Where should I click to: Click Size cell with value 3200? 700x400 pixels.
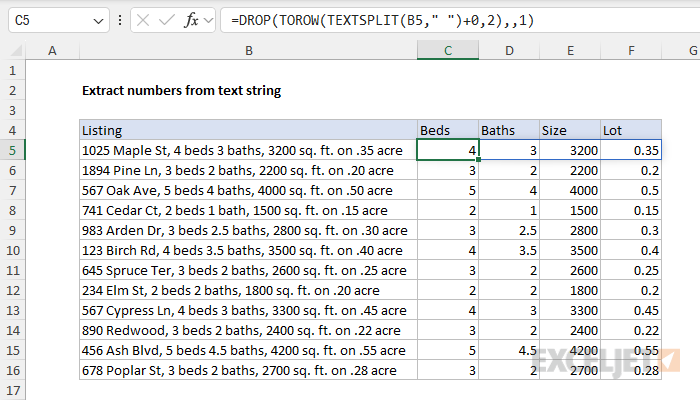(x=570, y=150)
